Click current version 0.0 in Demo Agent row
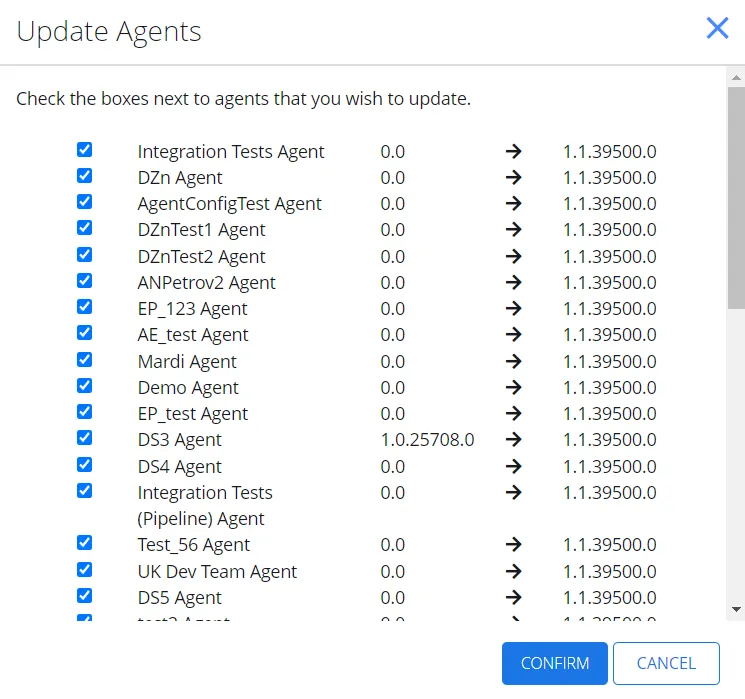 pos(392,387)
